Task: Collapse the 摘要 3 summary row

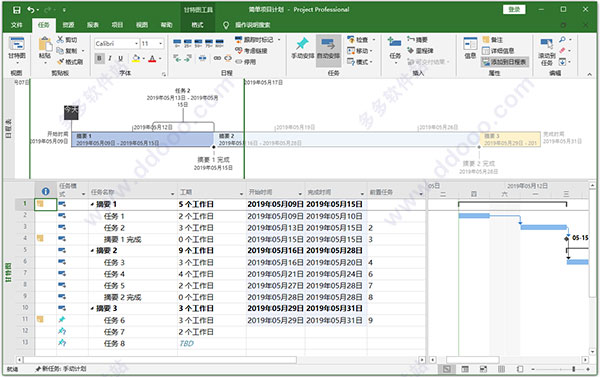Action: (92, 308)
